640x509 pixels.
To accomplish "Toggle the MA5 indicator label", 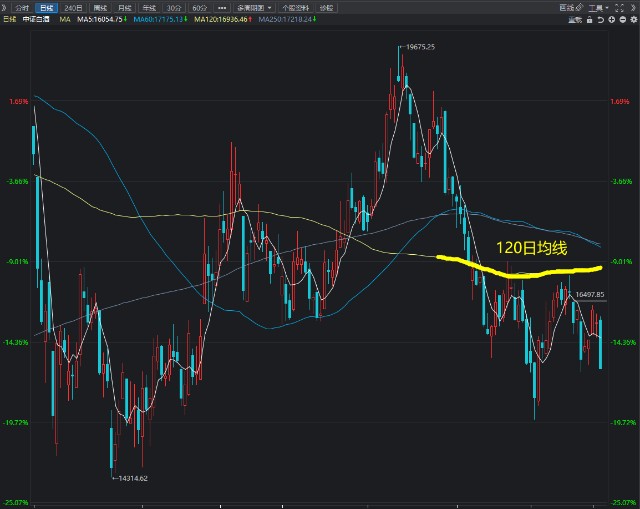I will tap(100, 19).
